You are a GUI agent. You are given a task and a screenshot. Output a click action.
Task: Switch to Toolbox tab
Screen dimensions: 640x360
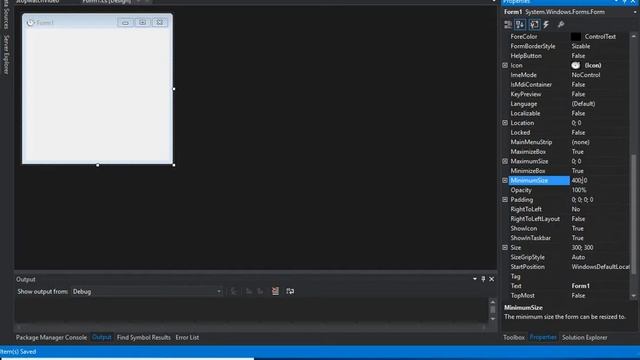click(514, 338)
